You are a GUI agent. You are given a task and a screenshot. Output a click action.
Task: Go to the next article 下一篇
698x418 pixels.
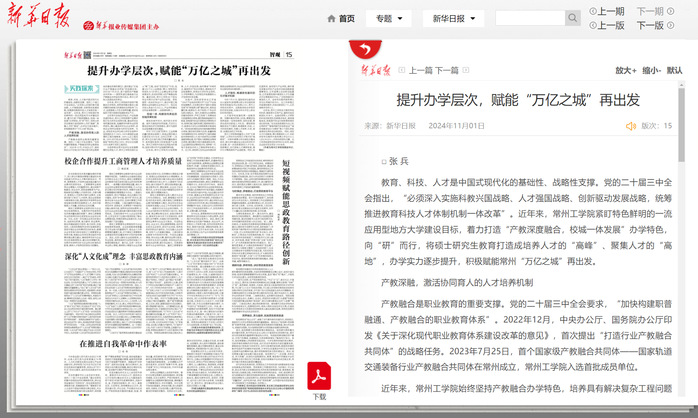click(x=446, y=70)
